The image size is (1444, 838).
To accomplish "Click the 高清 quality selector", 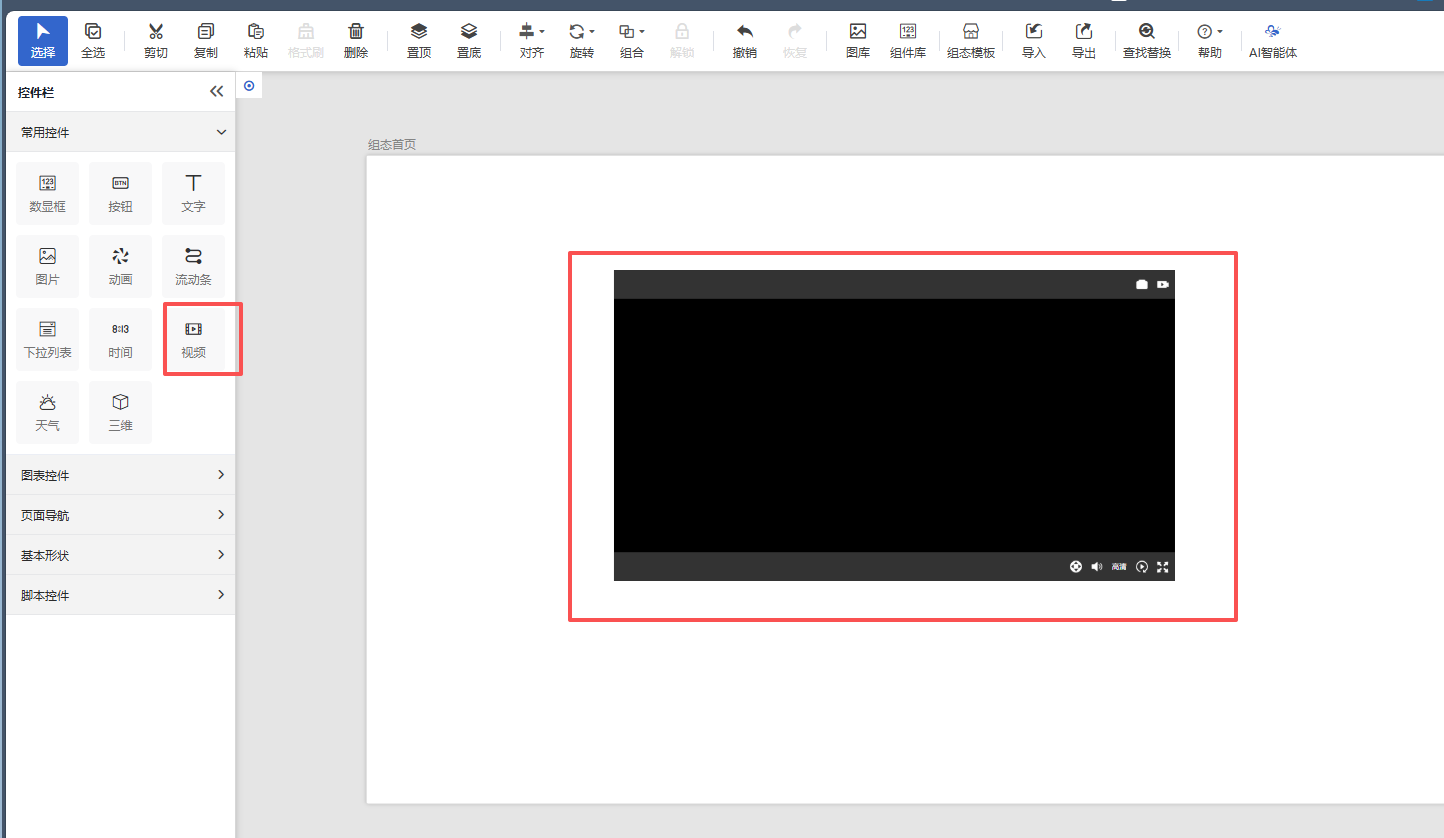I will [1119, 567].
